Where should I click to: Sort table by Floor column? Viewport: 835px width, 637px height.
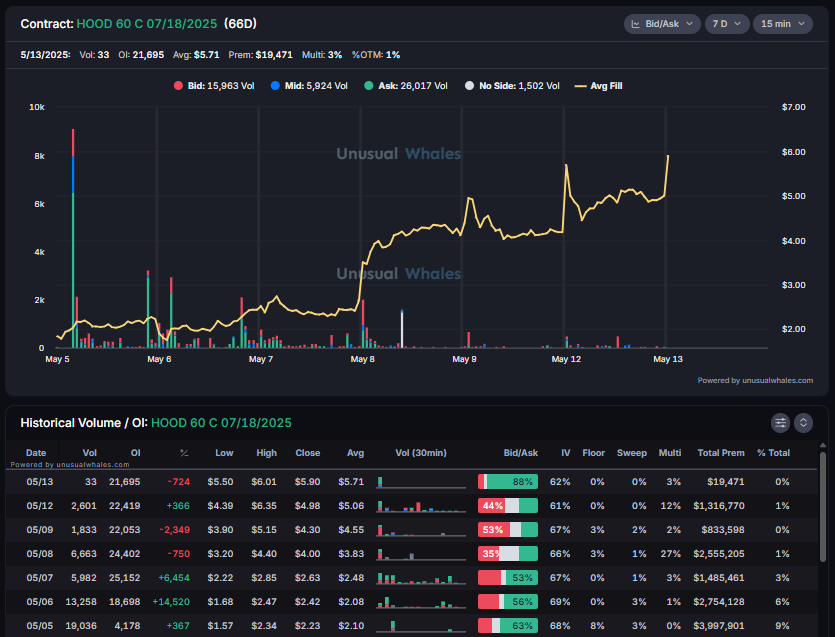pyautogui.click(x=593, y=453)
